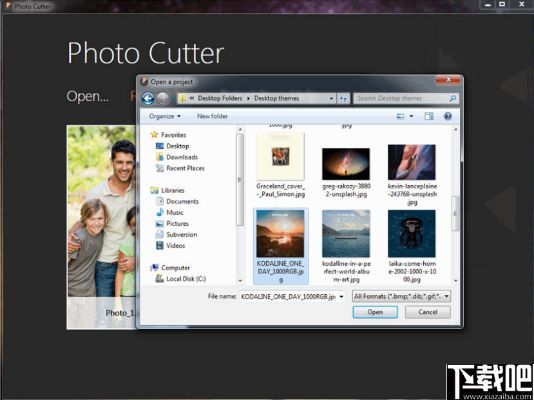Open the address bar history dropdown
Image resolution: width=534 pixels, height=400 pixels.
point(331,99)
